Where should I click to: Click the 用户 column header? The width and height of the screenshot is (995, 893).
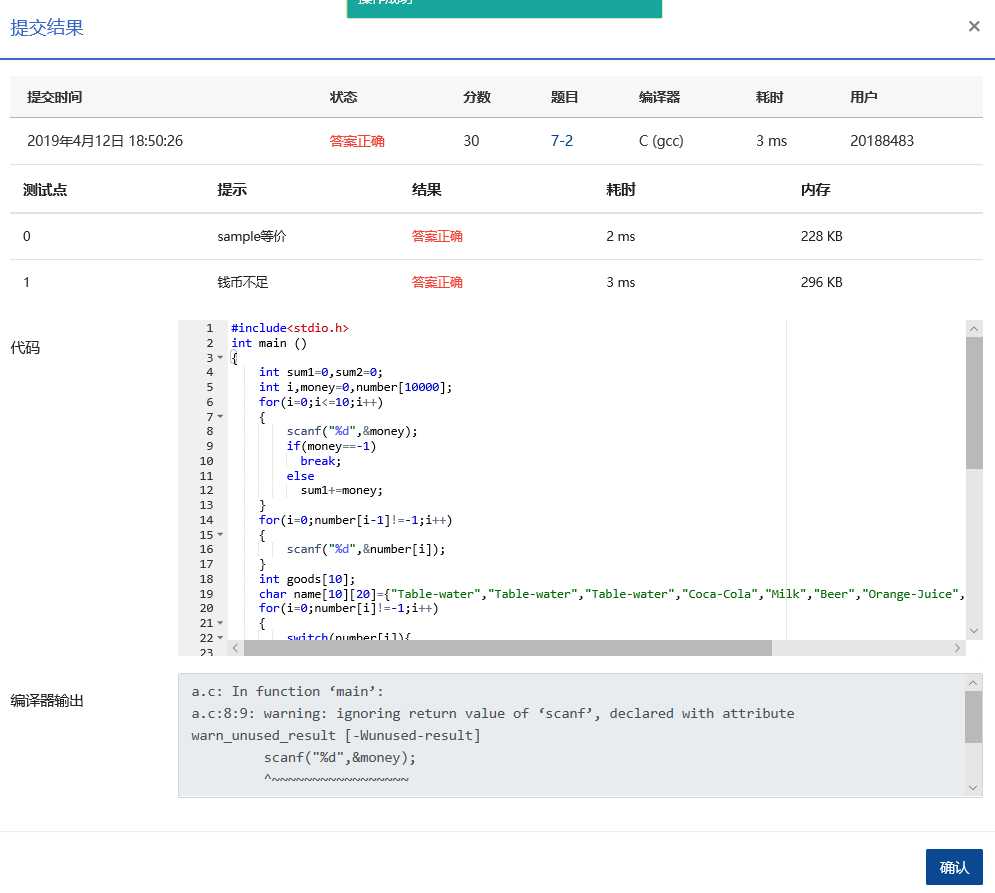click(x=864, y=97)
